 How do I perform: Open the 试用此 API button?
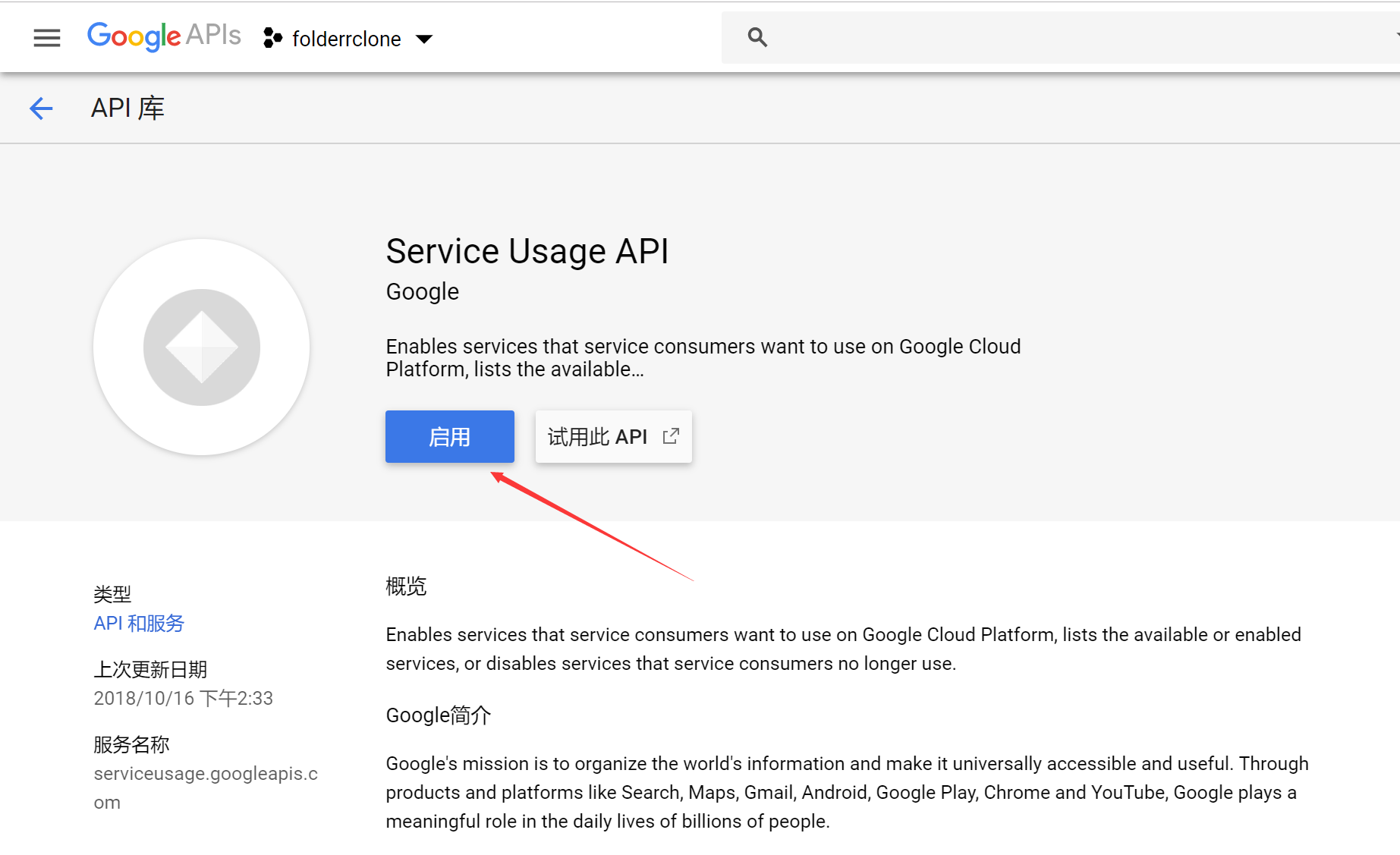pos(614,436)
